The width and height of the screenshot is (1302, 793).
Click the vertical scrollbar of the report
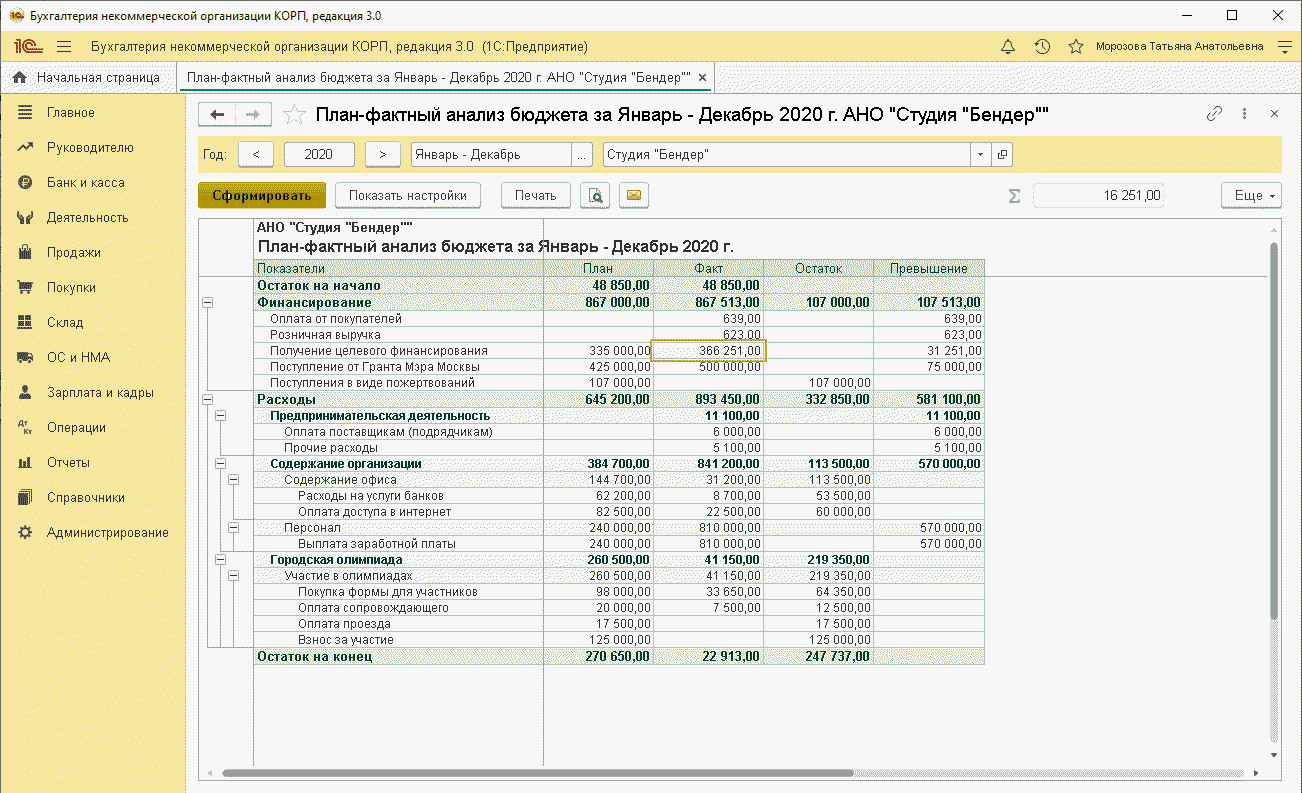click(x=1274, y=430)
